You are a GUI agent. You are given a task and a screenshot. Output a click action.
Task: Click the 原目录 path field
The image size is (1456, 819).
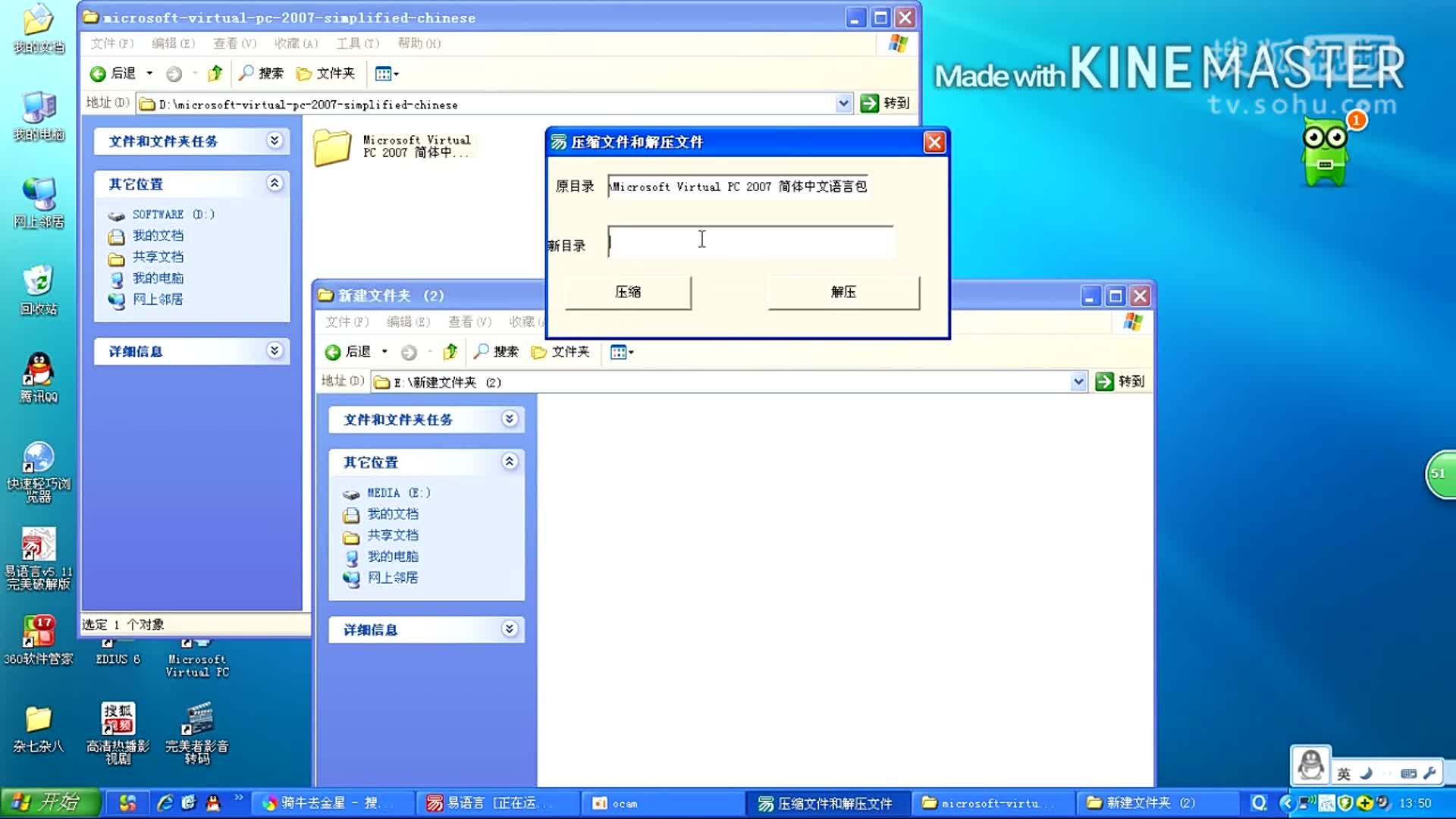point(738,187)
